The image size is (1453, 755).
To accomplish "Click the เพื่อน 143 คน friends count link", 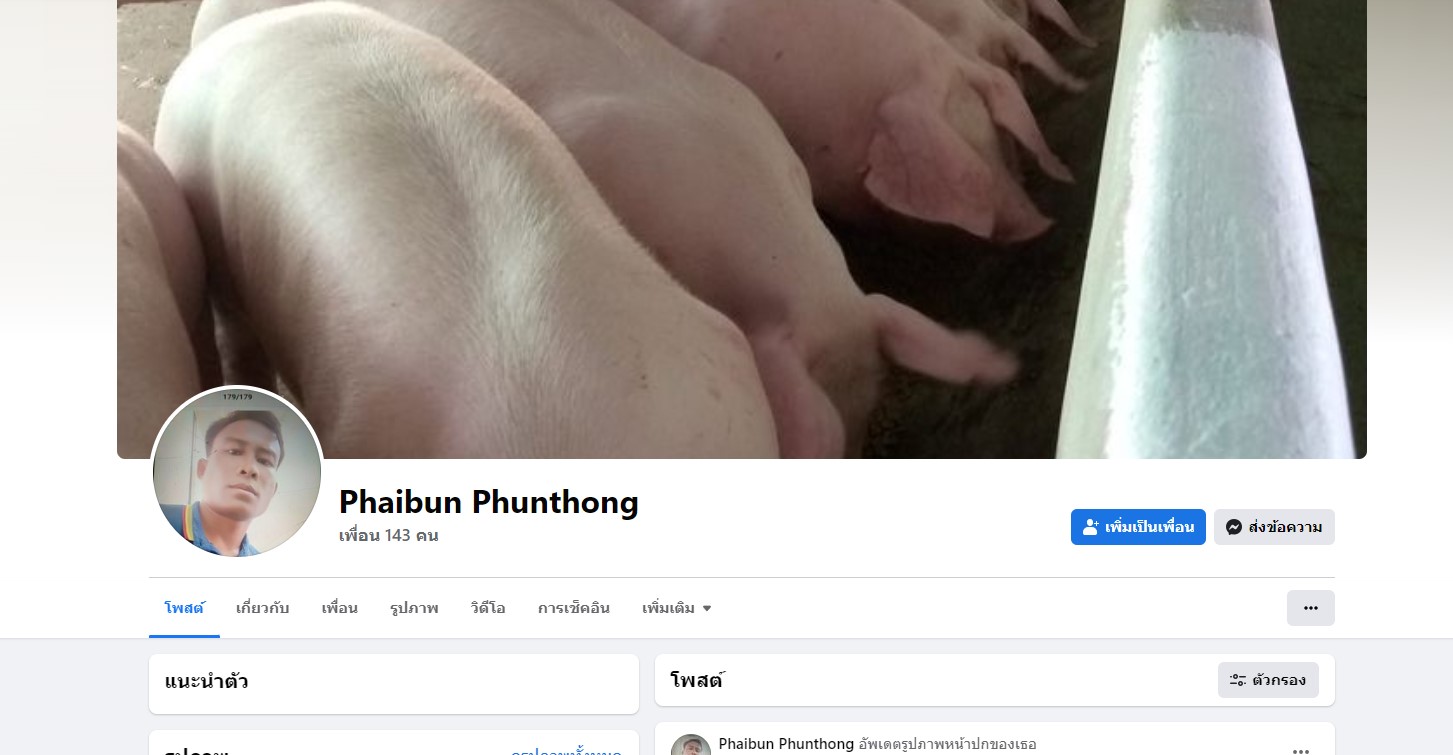I will 389,535.
